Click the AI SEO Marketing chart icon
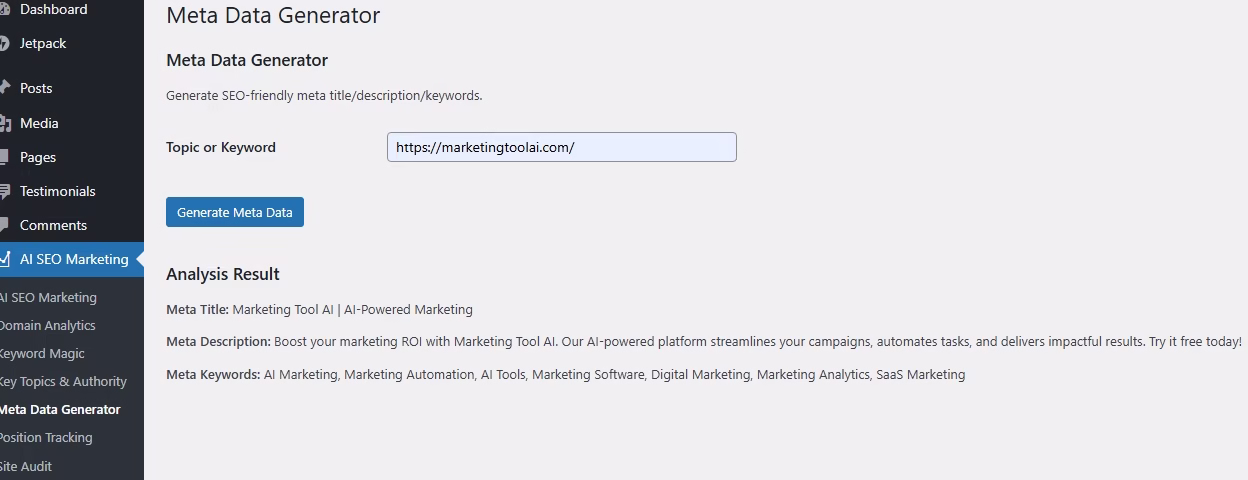Image resolution: width=1248 pixels, height=480 pixels. coord(4,259)
